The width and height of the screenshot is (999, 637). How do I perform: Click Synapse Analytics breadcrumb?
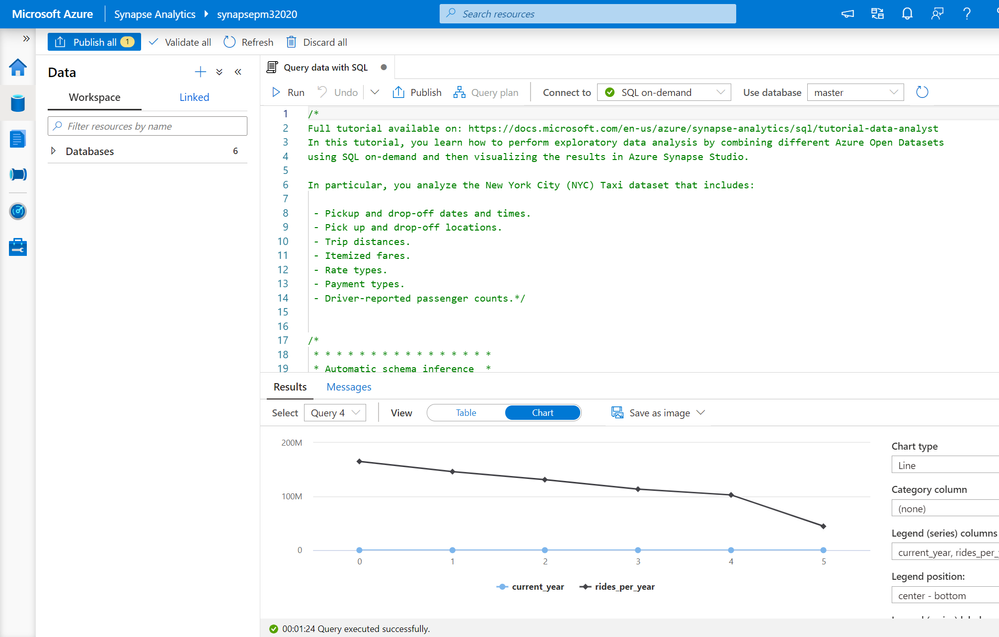(155, 14)
